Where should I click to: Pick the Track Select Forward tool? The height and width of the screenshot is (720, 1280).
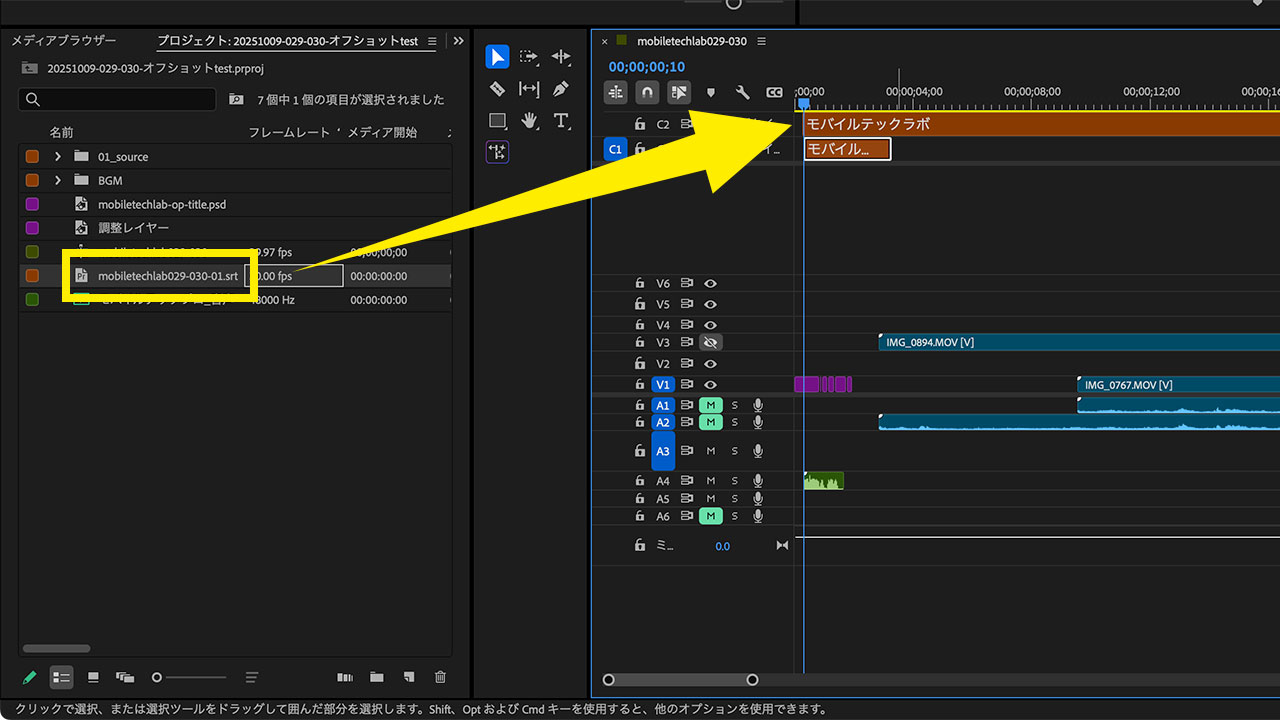click(529, 57)
